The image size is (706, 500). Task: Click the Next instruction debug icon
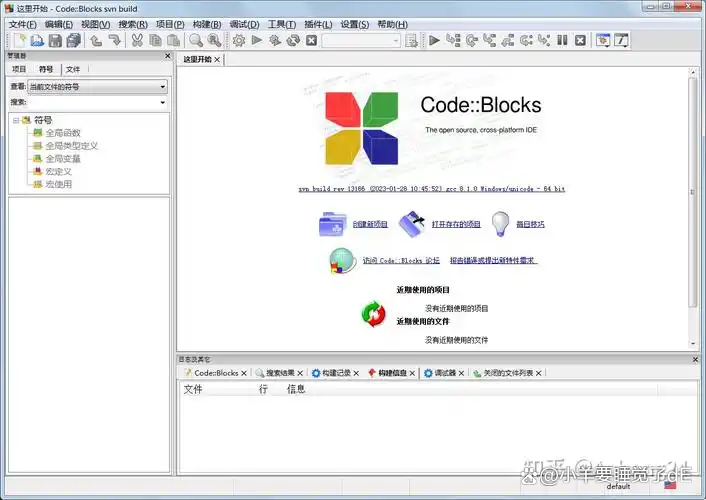tap(526, 41)
